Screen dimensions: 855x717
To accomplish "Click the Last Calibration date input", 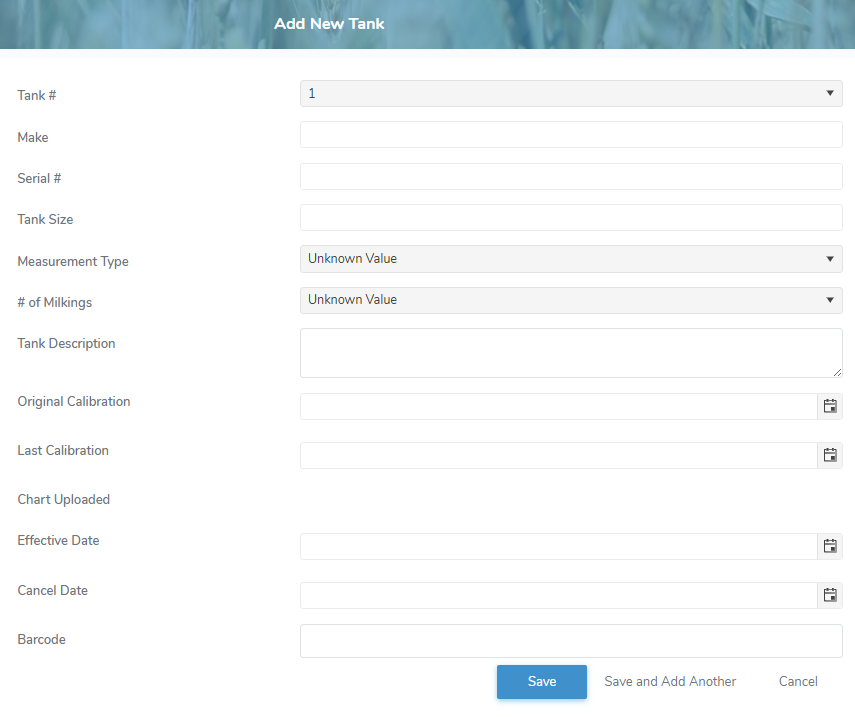I will coord(558,455).
